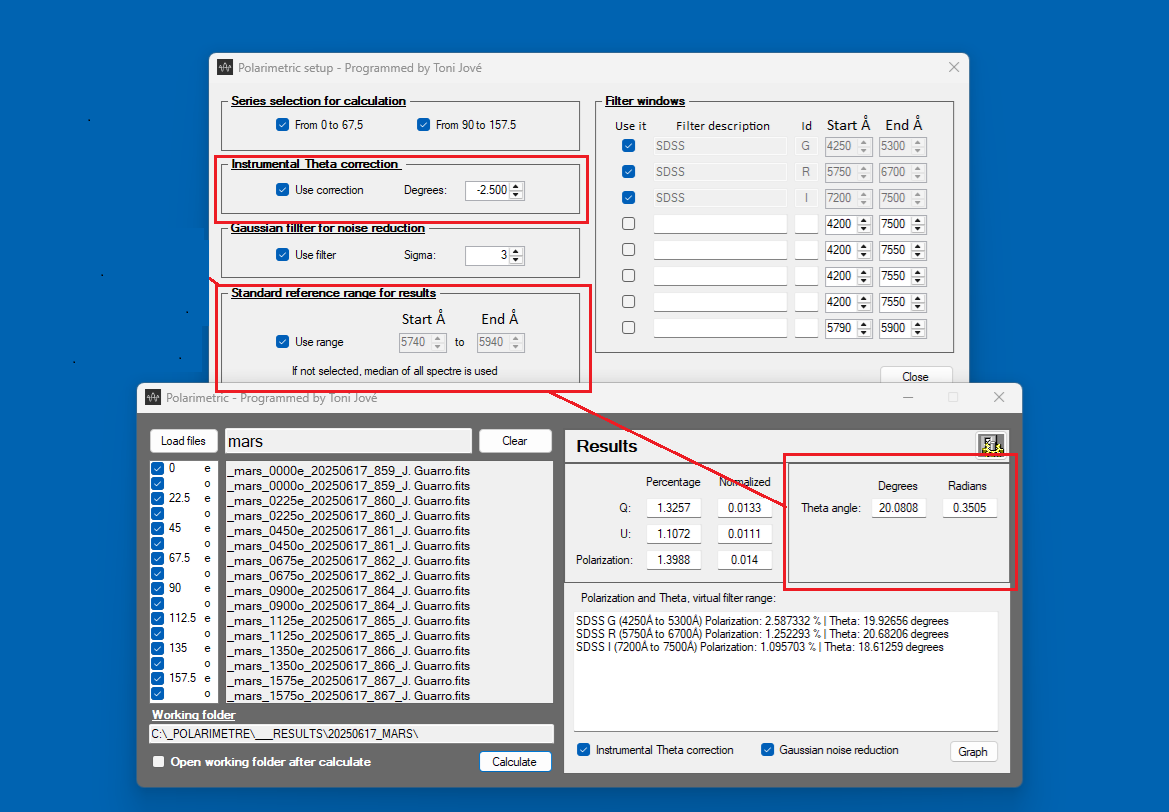Toggle 'Instrumental Theta correction' in Results
The width and height of the screenshot is (1169, 812).
coord(584,749)
